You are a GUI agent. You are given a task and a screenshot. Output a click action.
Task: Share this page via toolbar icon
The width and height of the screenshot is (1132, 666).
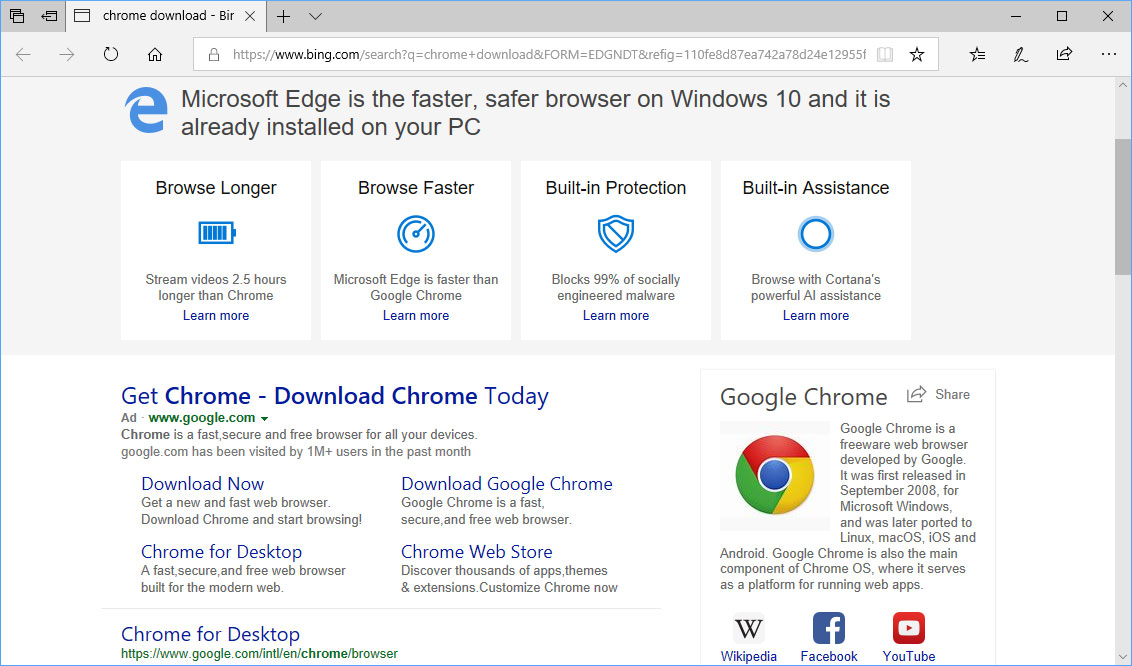tap(1064, 54)
